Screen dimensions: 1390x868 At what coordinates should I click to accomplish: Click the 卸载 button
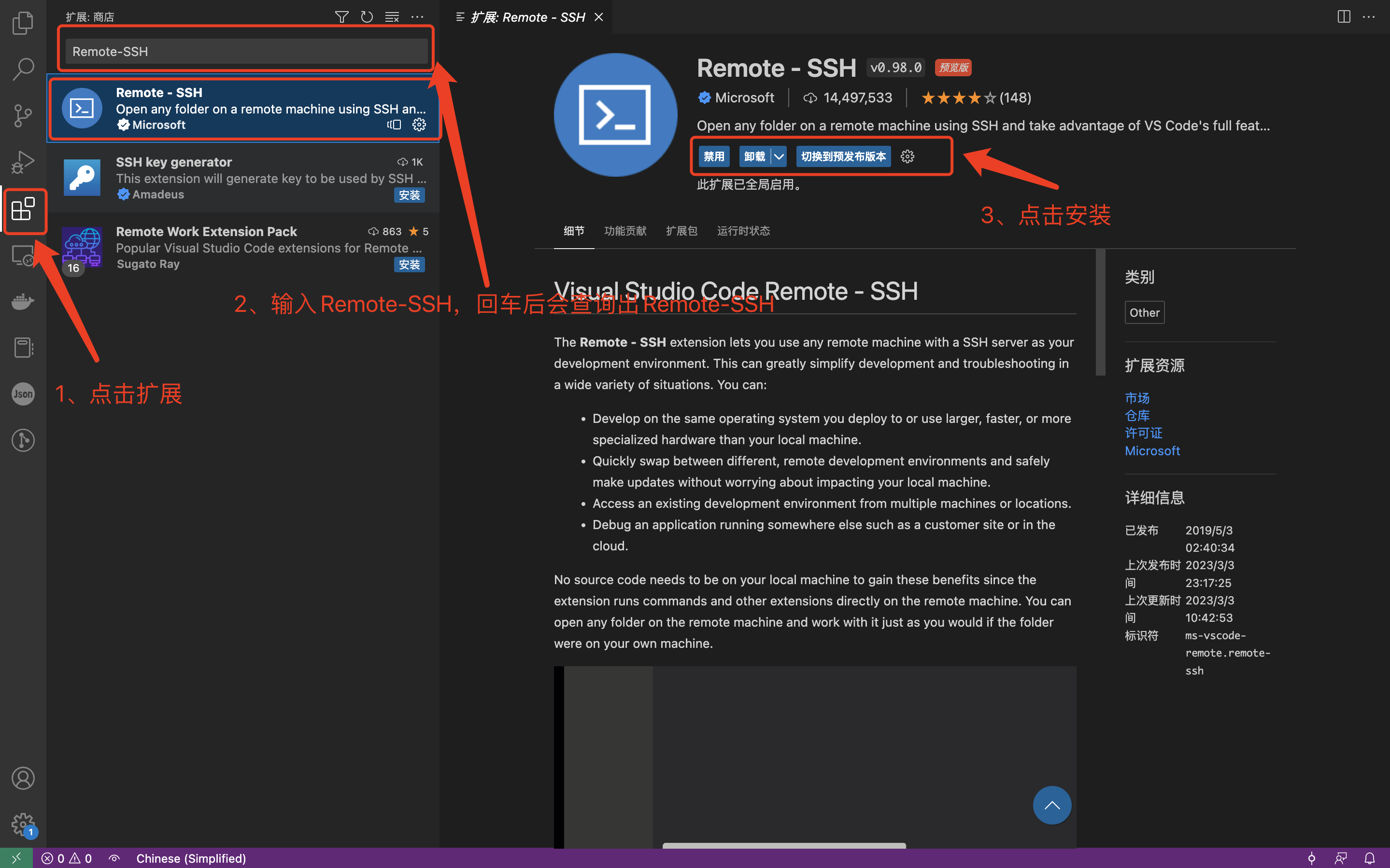[x=754, y=156]
